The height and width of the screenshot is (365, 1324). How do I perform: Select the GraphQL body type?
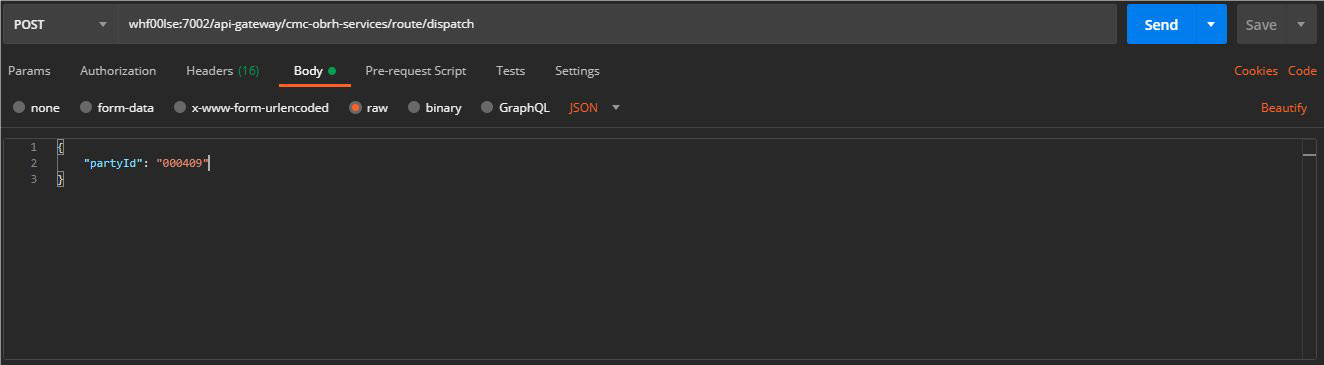point(515,108)
